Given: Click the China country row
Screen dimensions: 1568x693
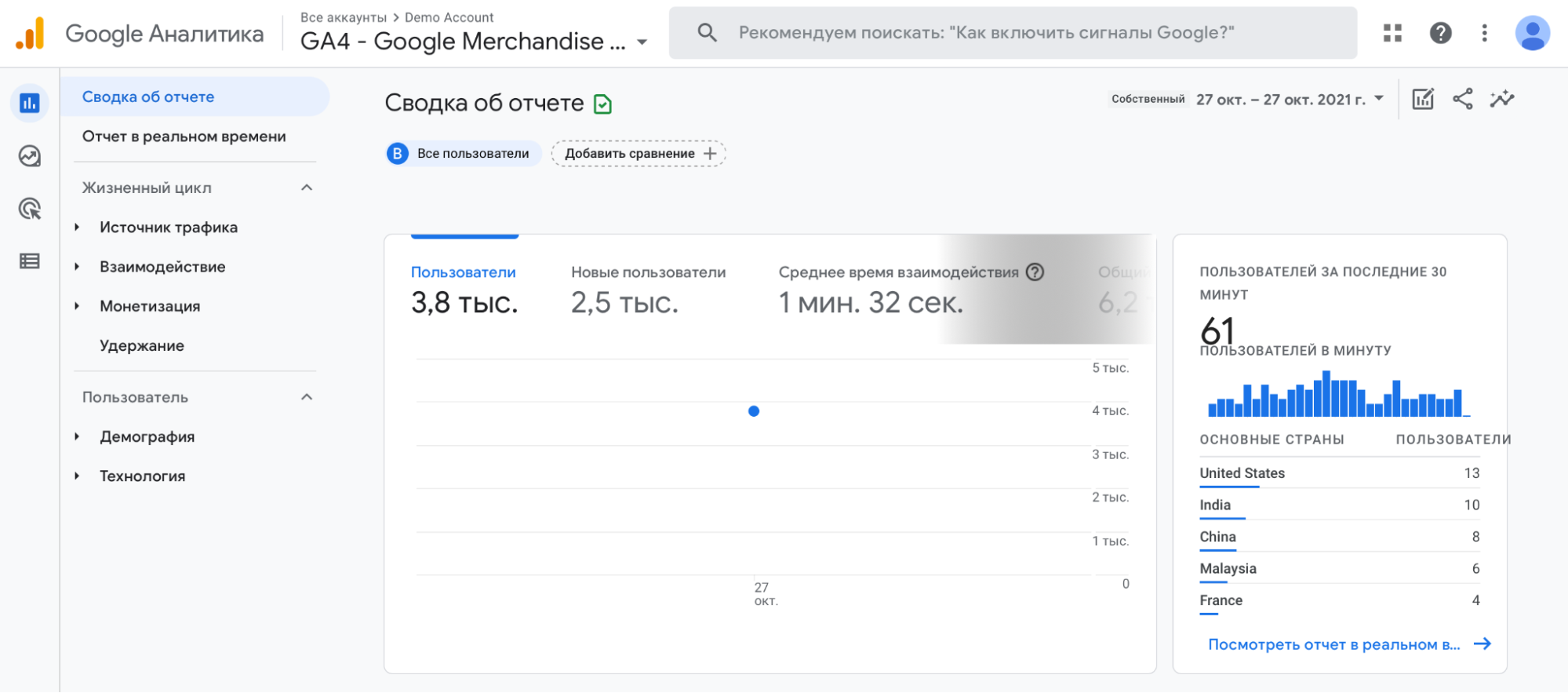Looking at the screenshot, I should pos(1339,538).
